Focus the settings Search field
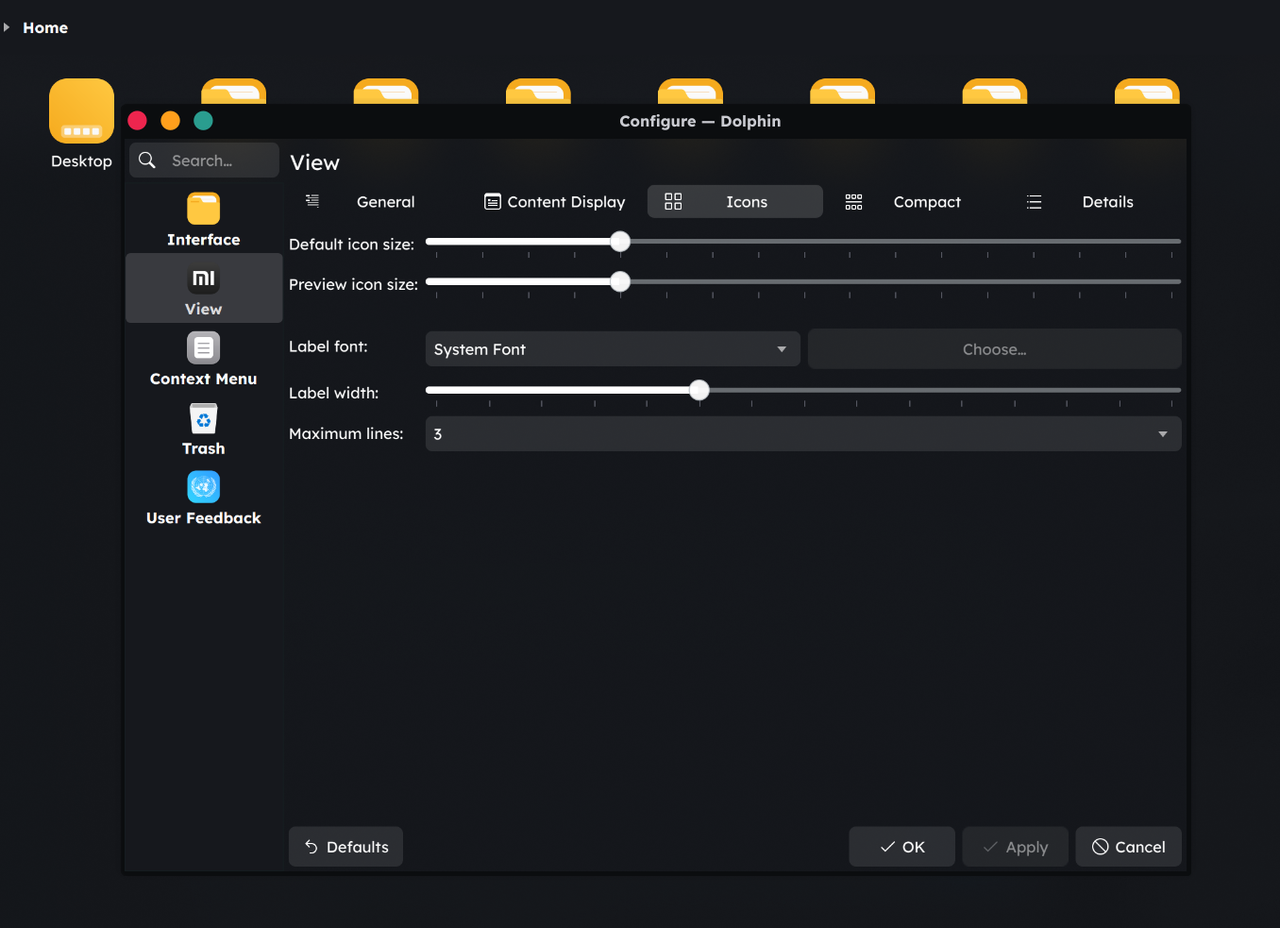1280x928 pixels. [x=204, y=160]
